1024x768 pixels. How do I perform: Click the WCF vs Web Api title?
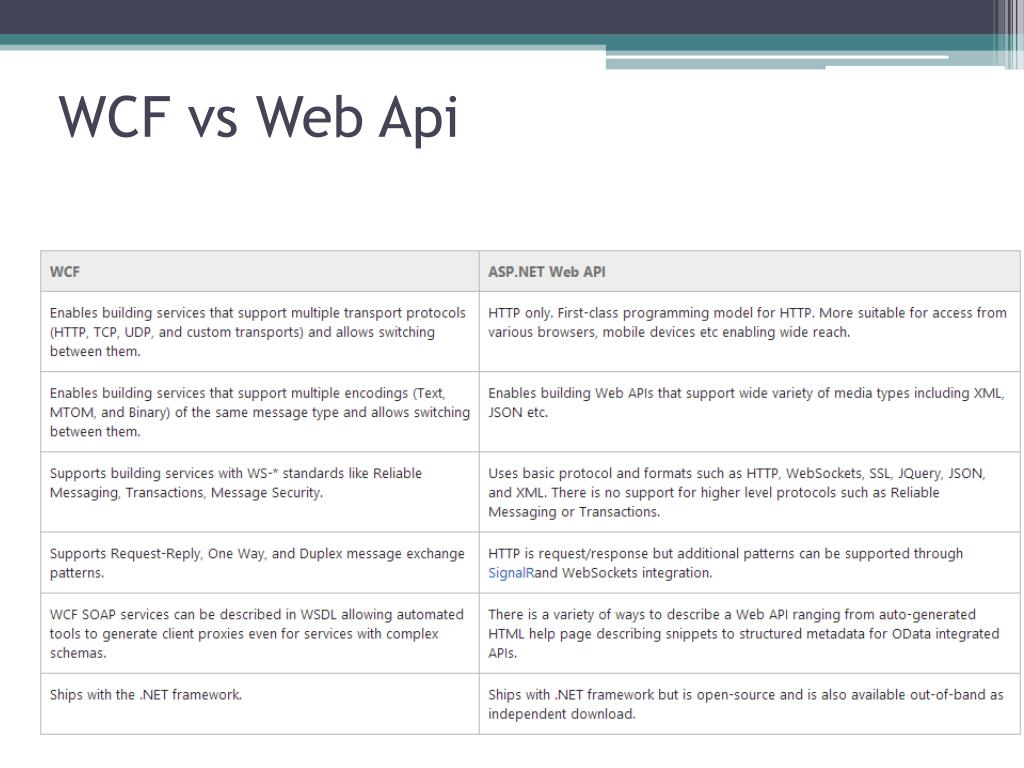259,118
